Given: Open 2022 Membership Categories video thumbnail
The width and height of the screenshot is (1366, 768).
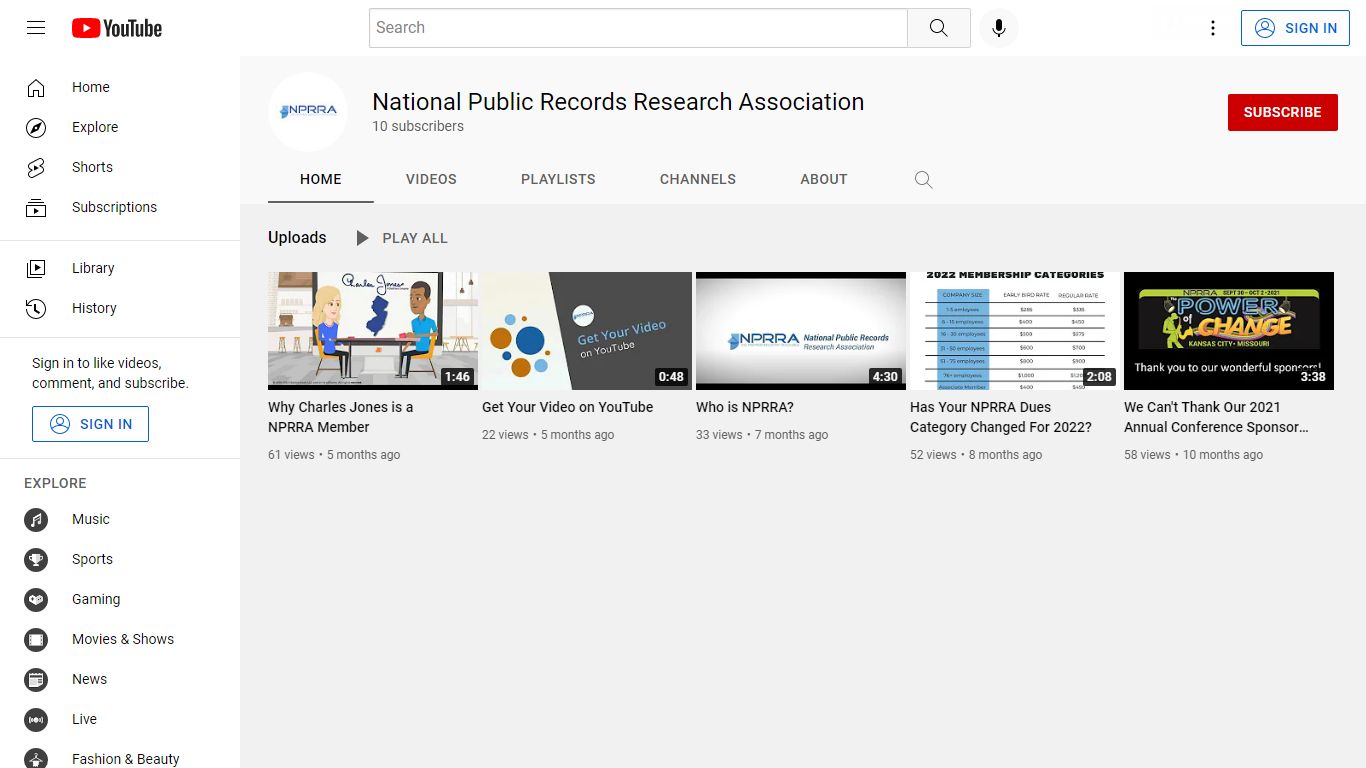Looking at the screenshot, I should coord(1015,331).
